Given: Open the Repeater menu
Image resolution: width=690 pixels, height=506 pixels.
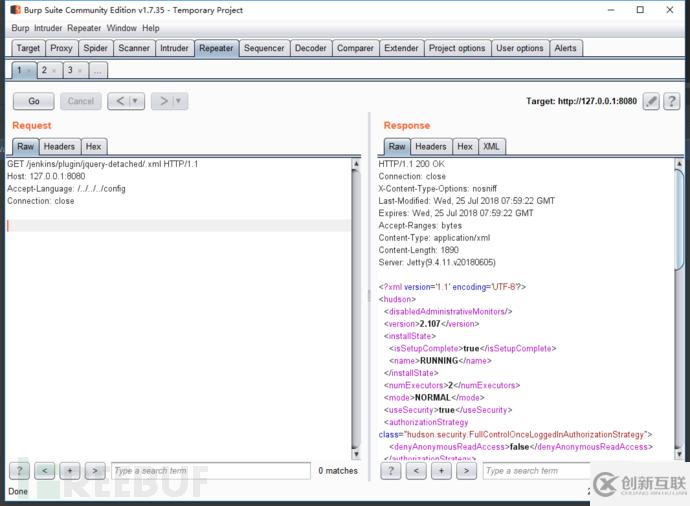Looking at the screenshot, I should 84,28.
